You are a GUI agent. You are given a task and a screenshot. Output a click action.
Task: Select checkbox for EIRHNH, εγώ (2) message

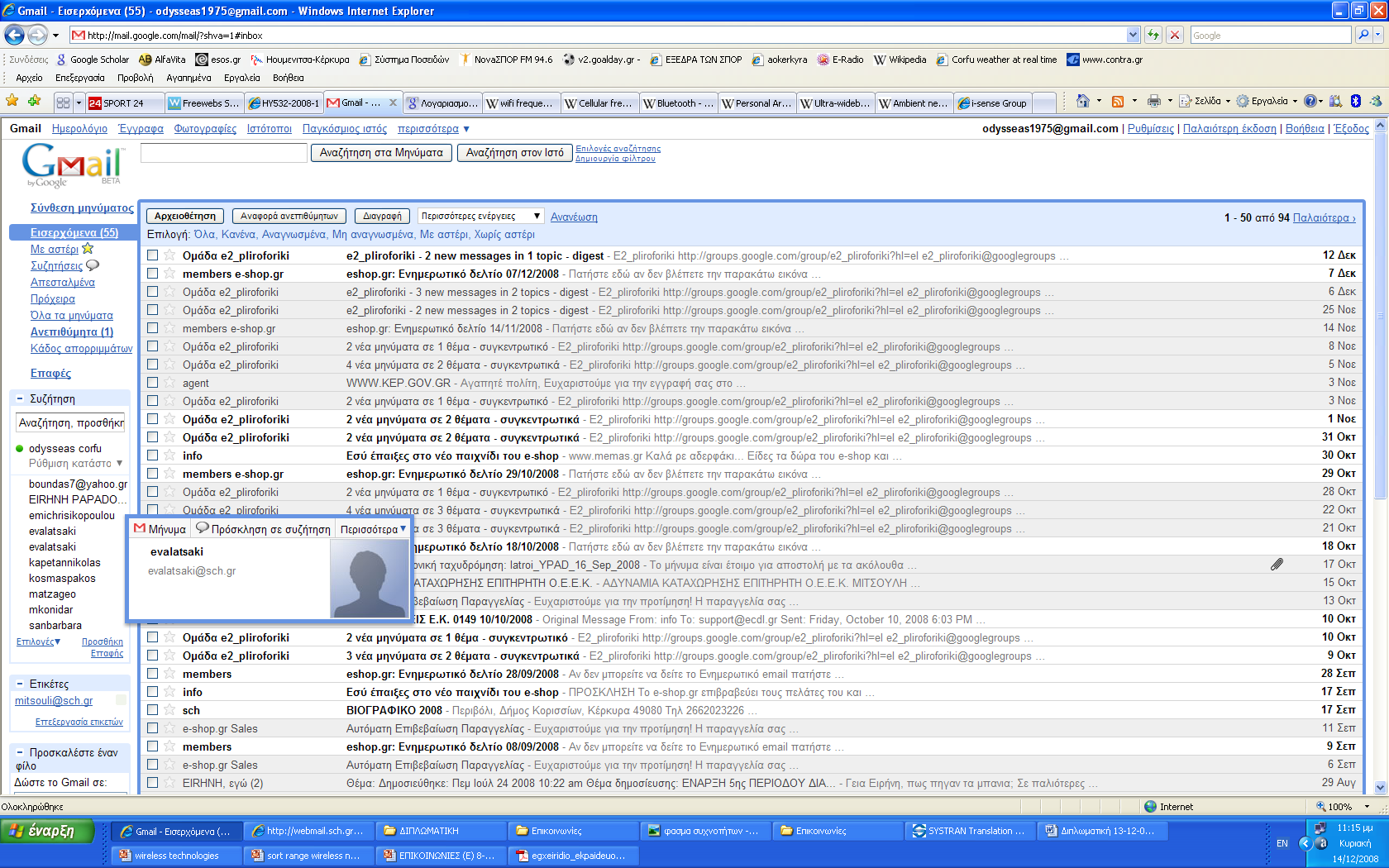pos(153,783)
